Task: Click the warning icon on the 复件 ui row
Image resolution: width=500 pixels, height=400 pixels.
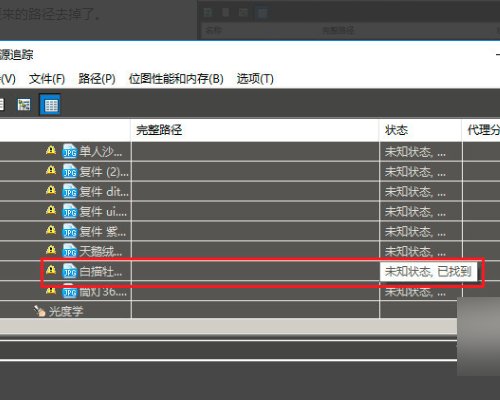Action: click(x=51, y=210)
